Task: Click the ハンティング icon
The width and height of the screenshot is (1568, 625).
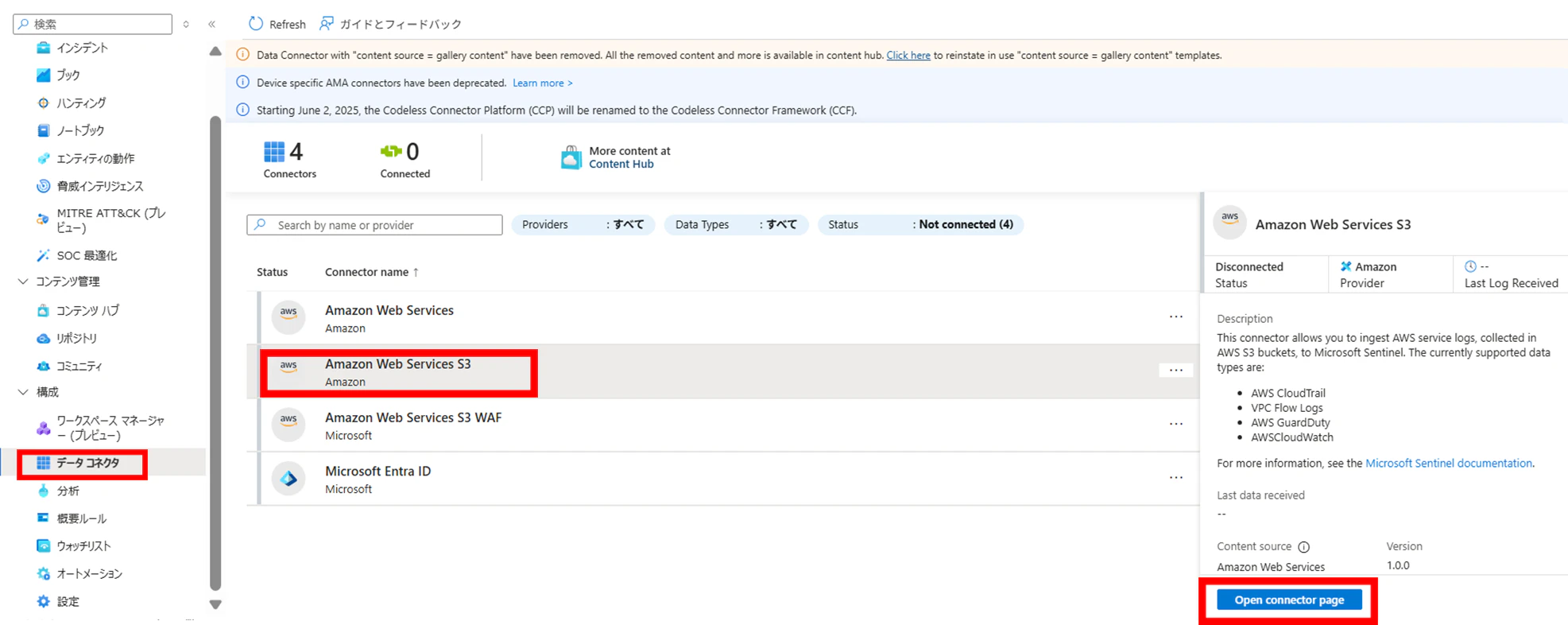Action: [x=43, y=103]
